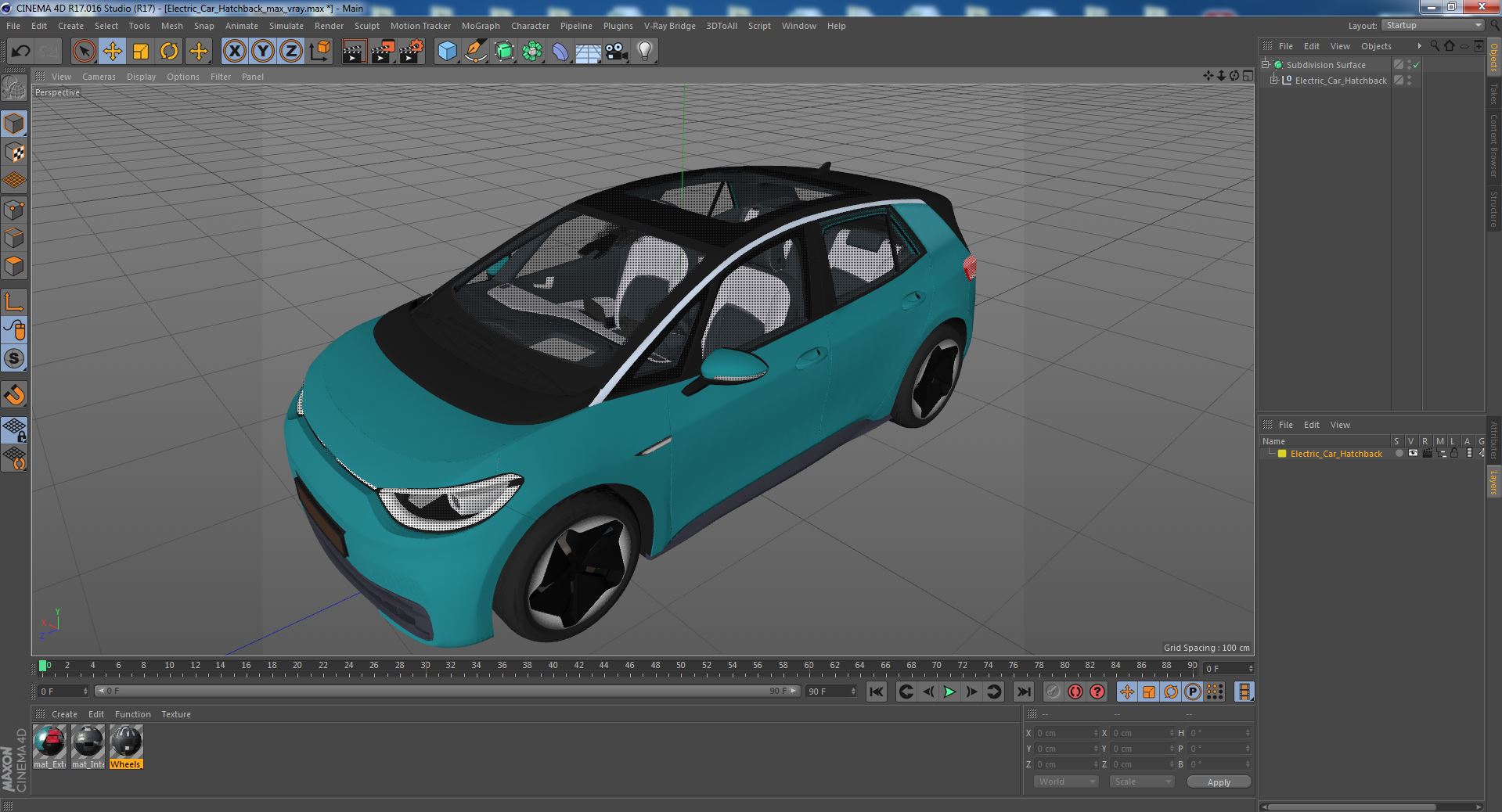Viewport: 1502px width, 812px height.
Task: Open the viewport Display menu
Action: 141,77
